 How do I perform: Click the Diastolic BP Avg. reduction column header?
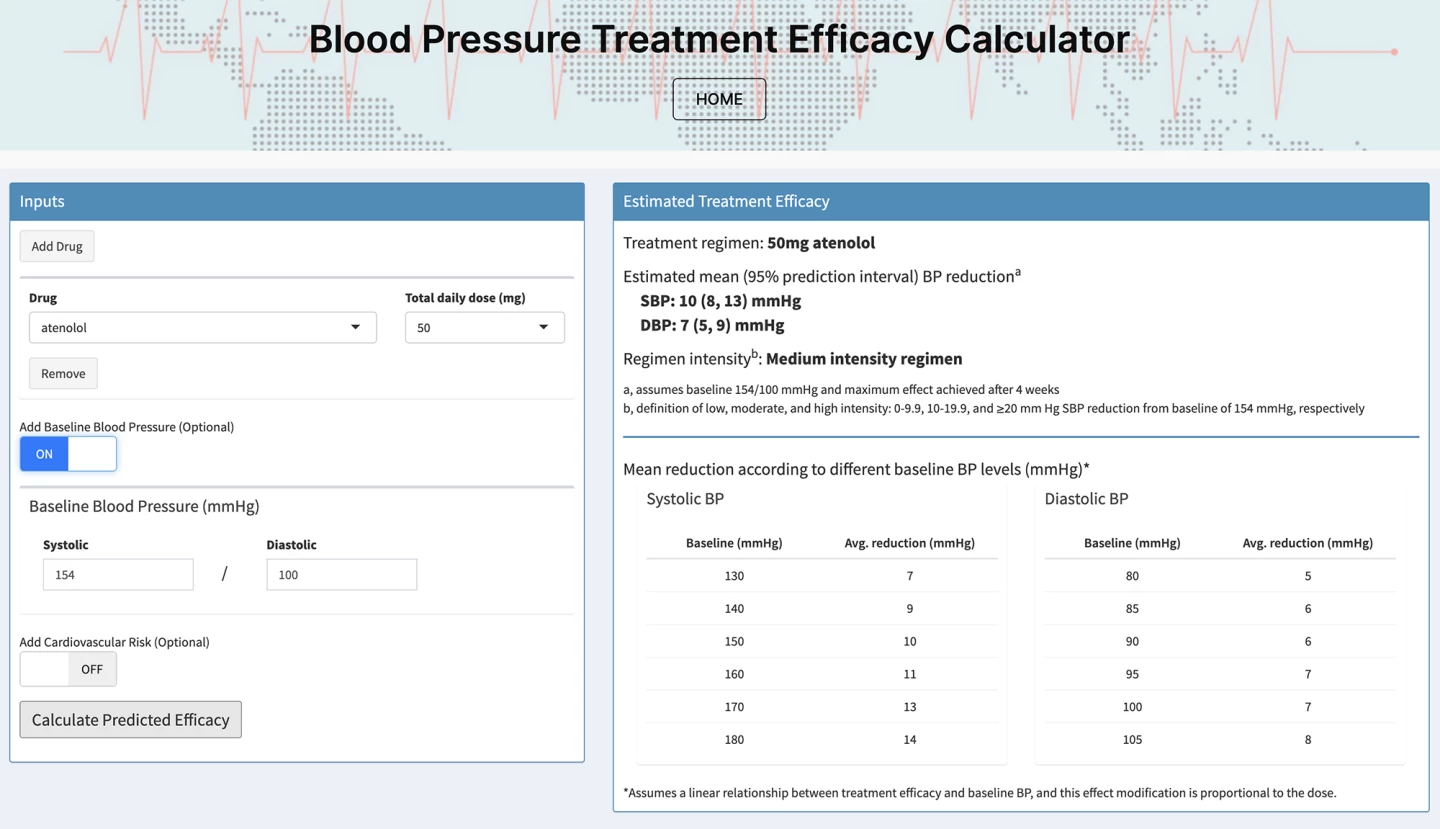(1307, 543)
